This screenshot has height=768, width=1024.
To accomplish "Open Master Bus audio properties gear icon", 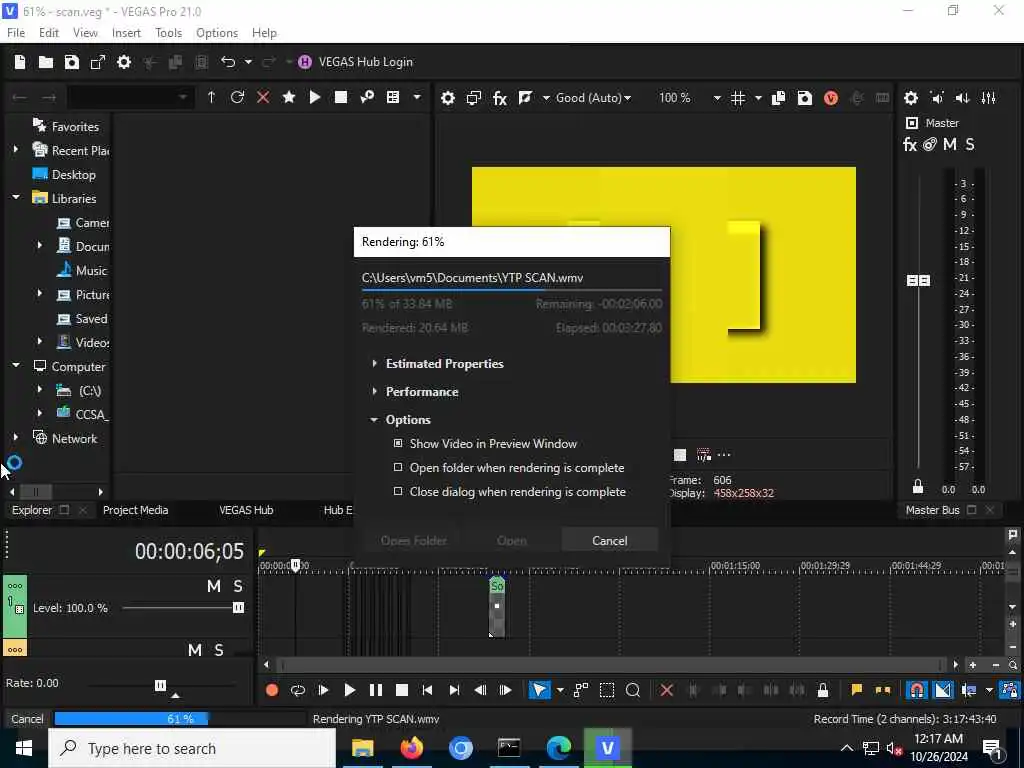I will 910,98.
